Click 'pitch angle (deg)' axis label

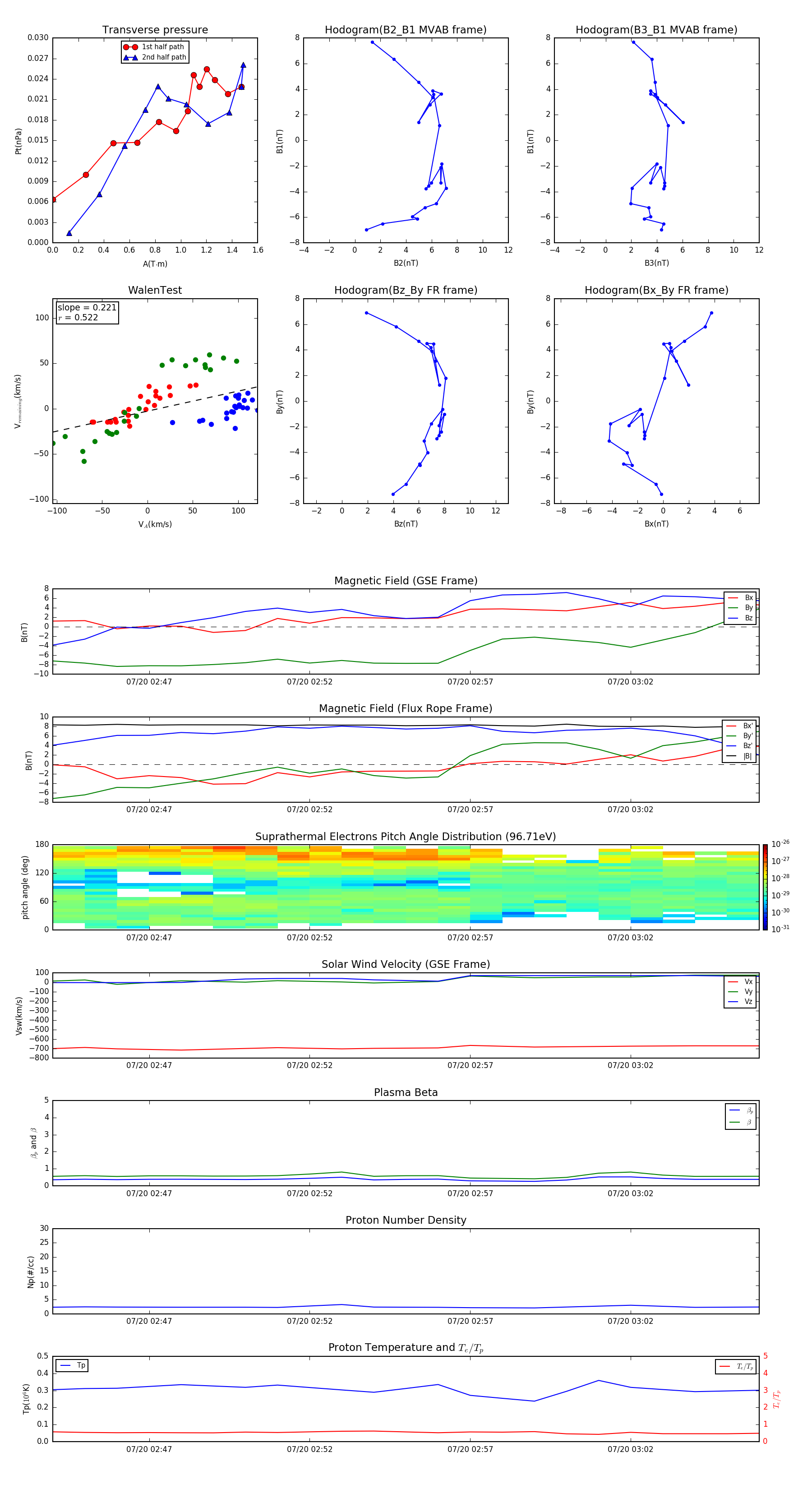tap(25, 887)
